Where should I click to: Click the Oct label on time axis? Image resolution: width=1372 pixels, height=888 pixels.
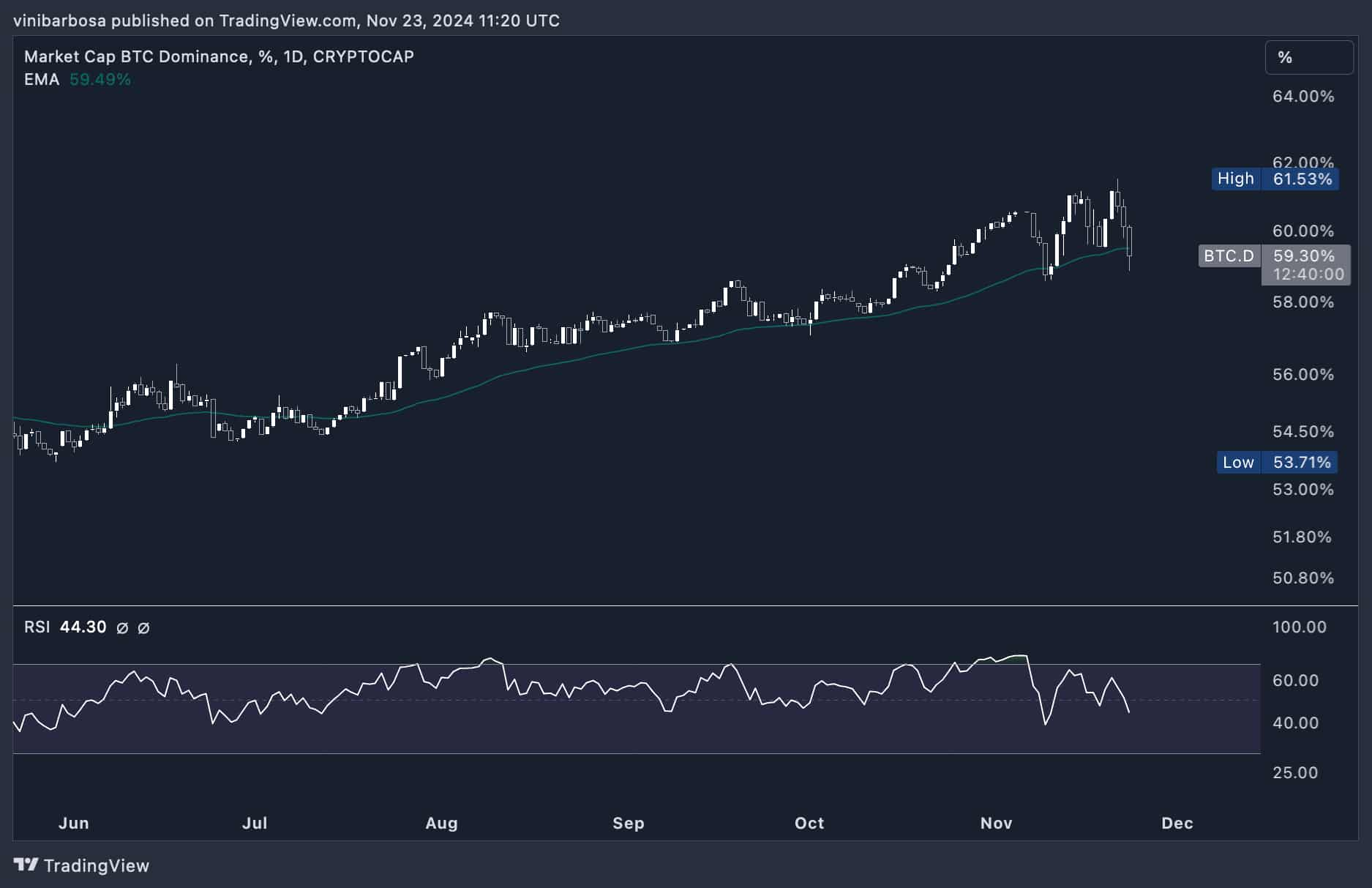coord(809,824)
